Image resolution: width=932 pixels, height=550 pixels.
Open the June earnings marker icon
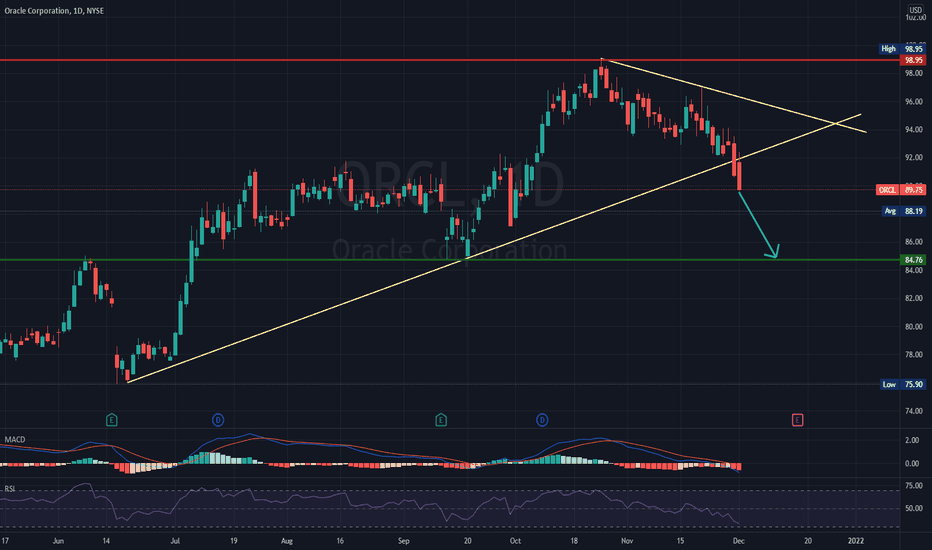(x=112, y=420)
